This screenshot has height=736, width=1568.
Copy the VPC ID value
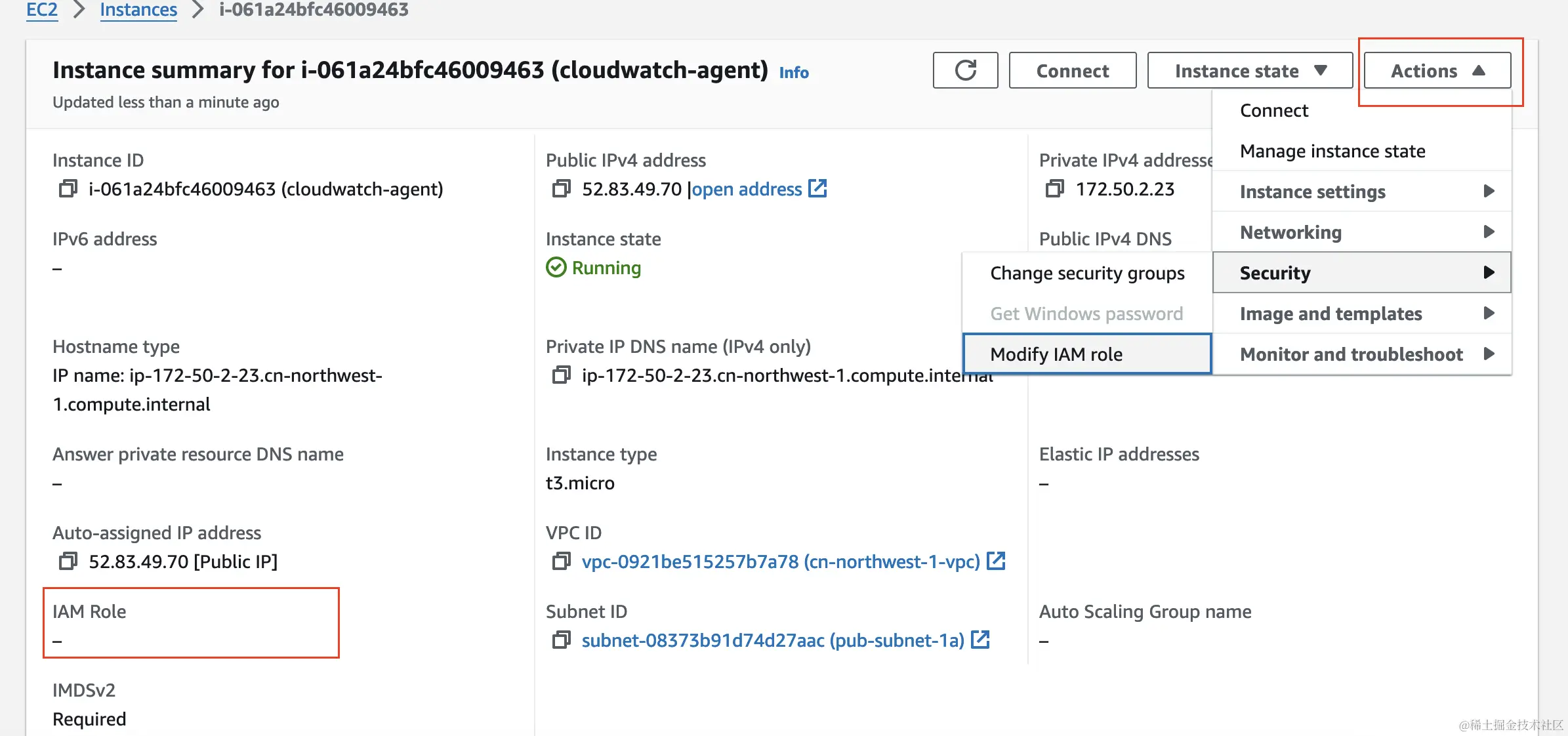561,562
